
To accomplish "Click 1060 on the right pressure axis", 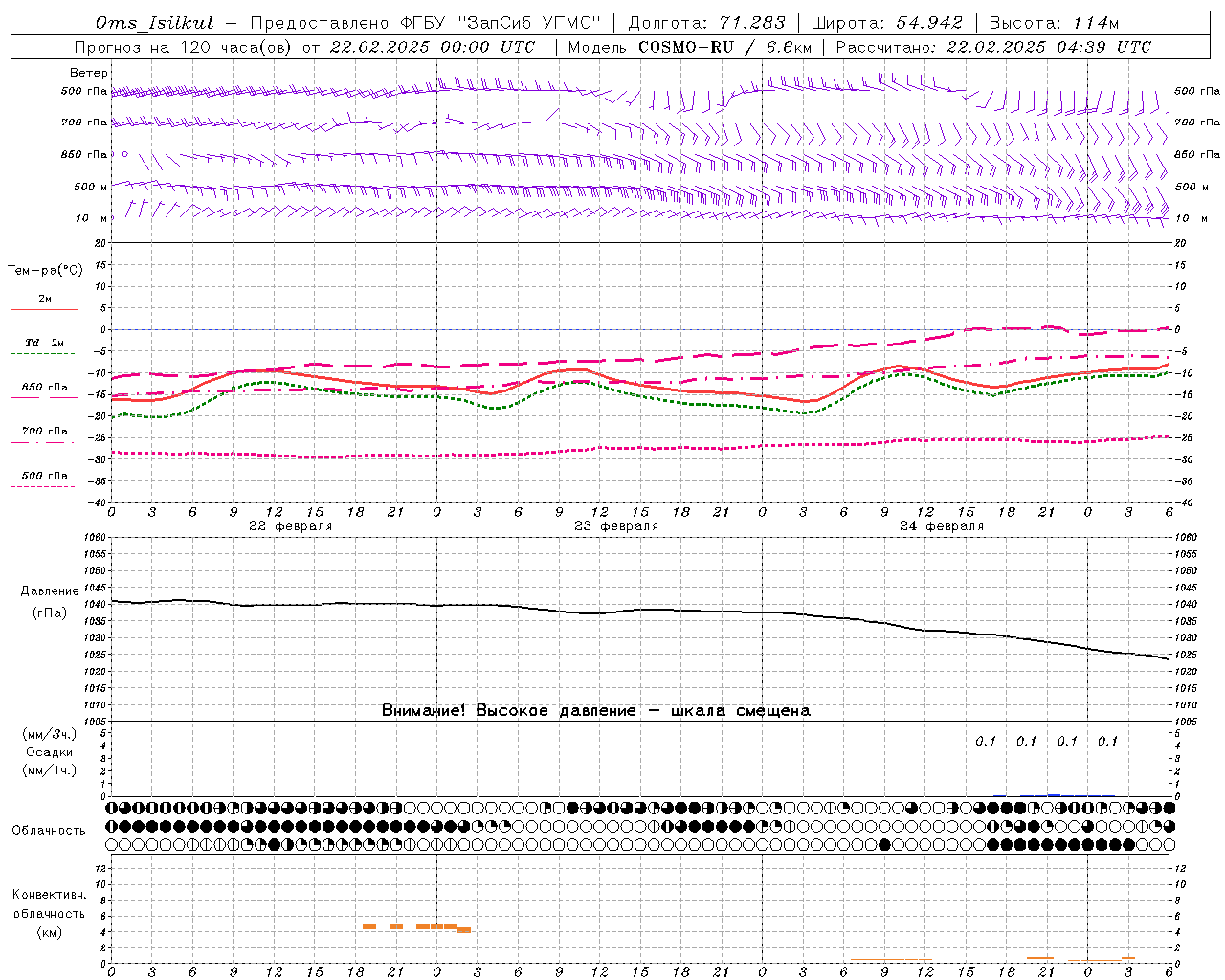I will pos(1186,538).
